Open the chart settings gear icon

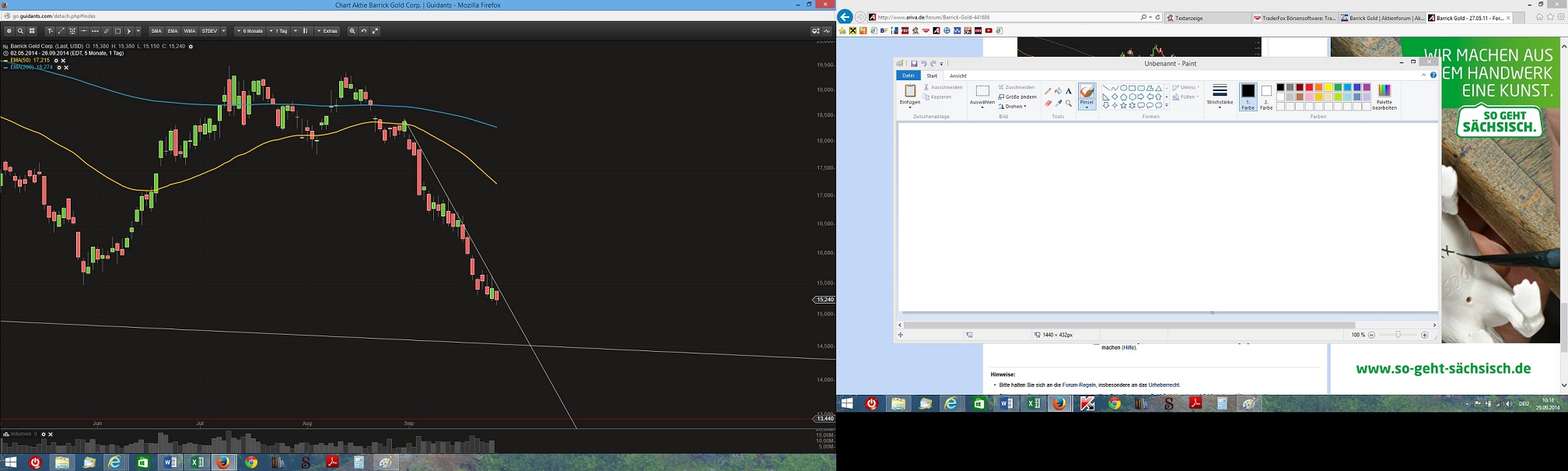9,31
